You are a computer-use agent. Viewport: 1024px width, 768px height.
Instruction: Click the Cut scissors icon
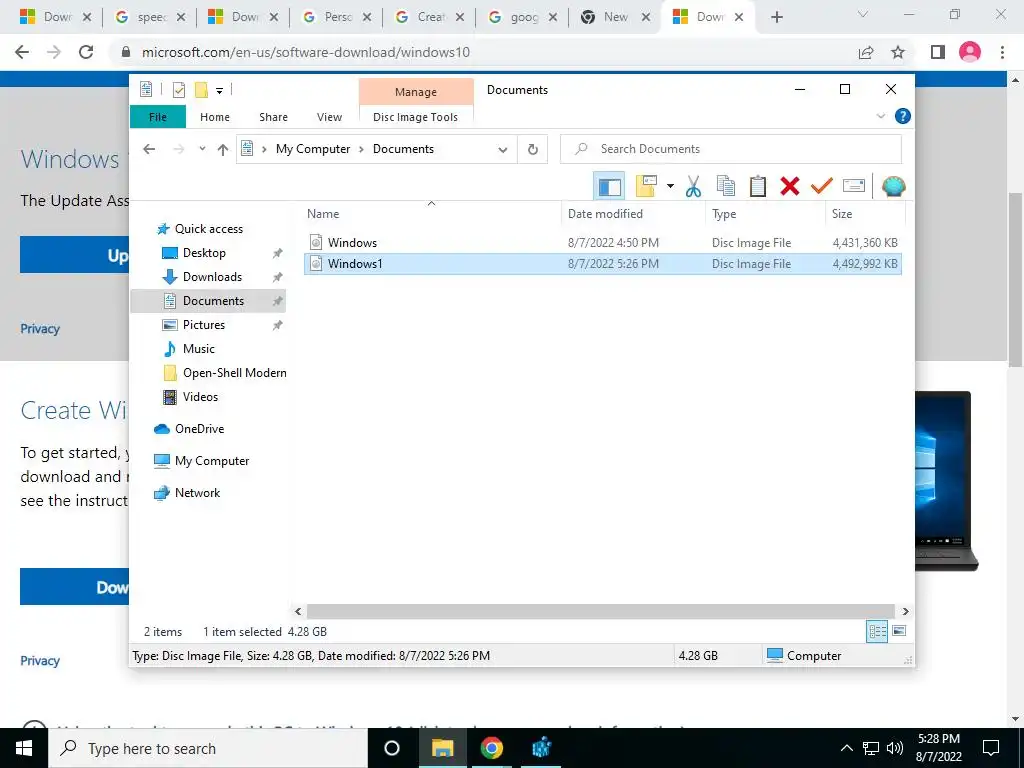pos(693,187)
